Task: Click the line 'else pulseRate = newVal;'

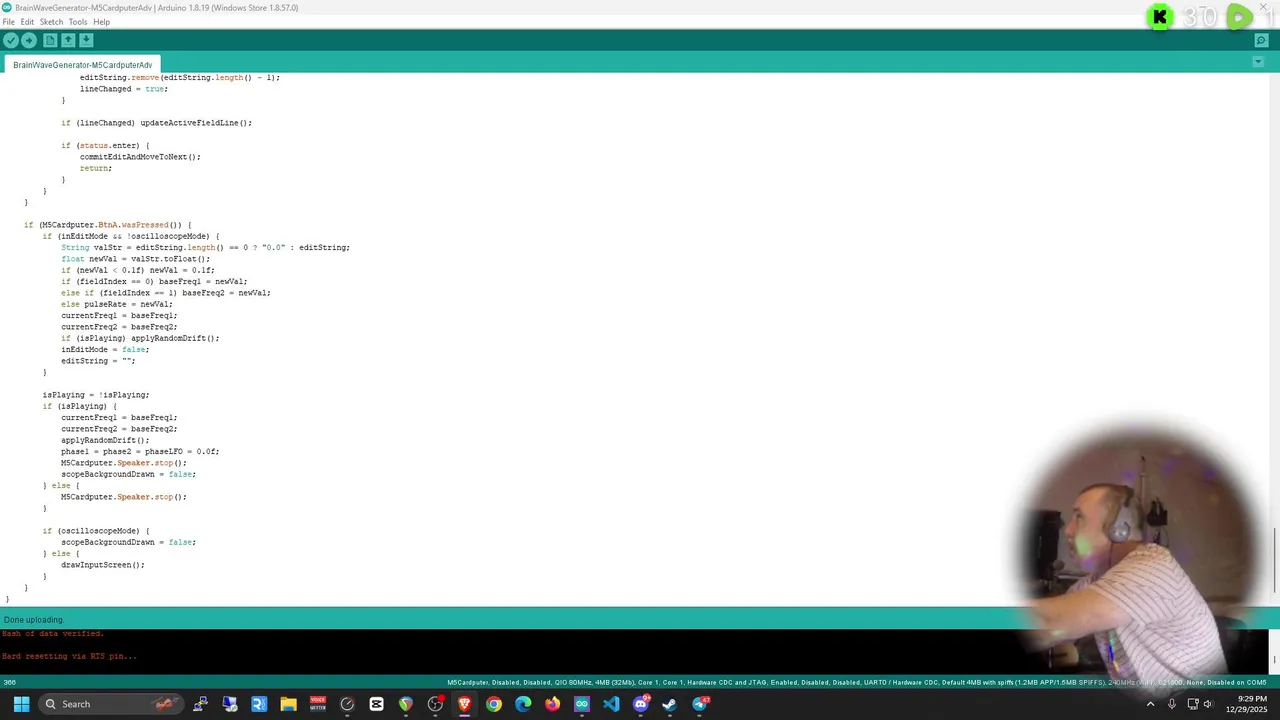Action: point(117,304)
